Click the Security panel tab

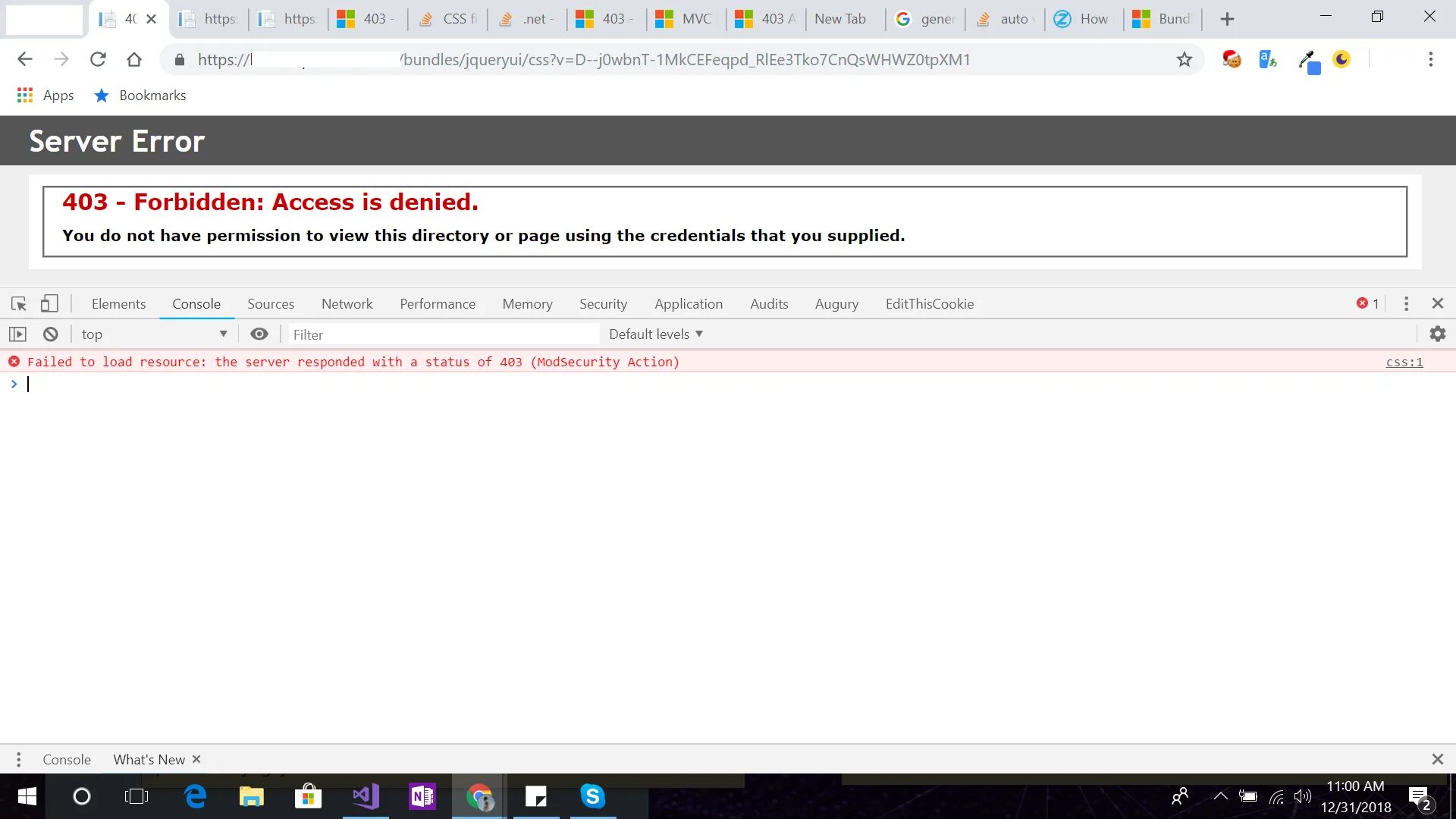[x=603, y=303]
